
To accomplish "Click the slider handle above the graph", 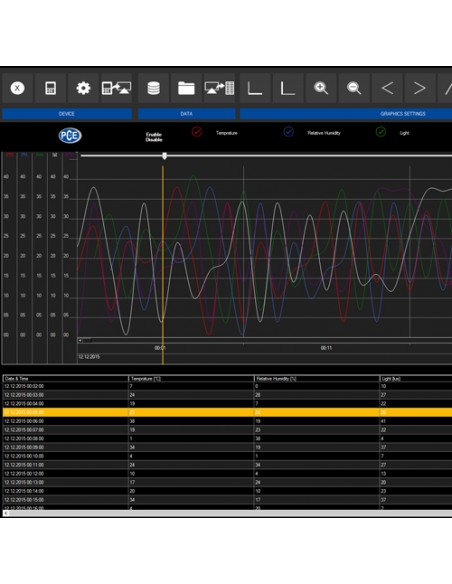I will pos(165,156).
